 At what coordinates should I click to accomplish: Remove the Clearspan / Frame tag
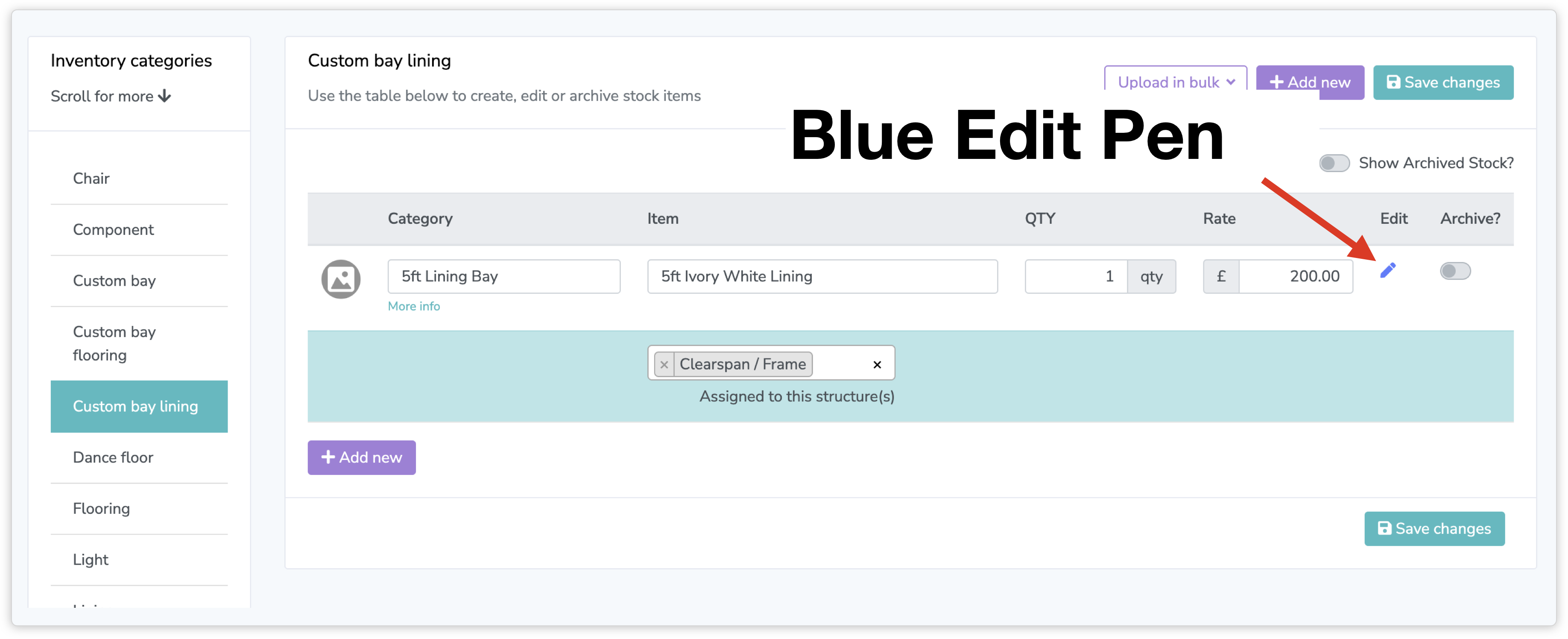coord(664,364)
